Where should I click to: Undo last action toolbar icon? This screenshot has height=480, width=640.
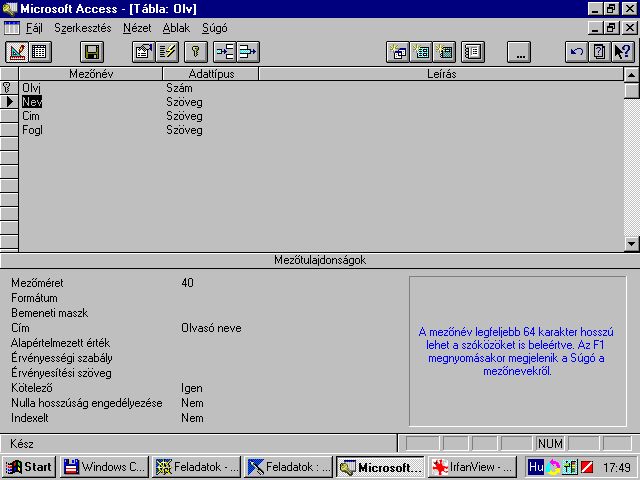577,52
